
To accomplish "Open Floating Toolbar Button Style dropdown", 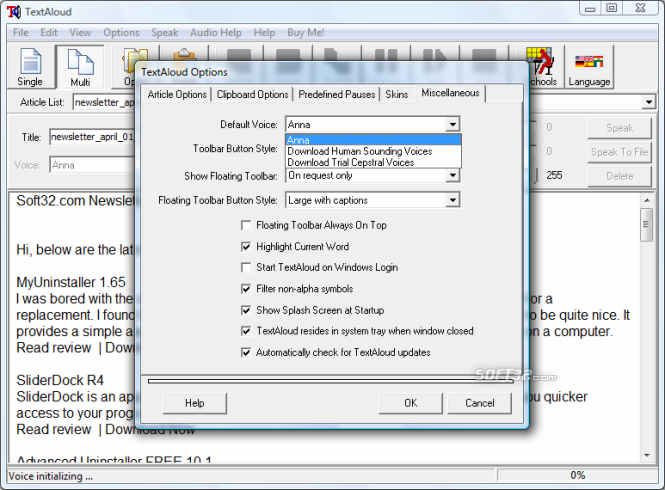I will point(453,200).
